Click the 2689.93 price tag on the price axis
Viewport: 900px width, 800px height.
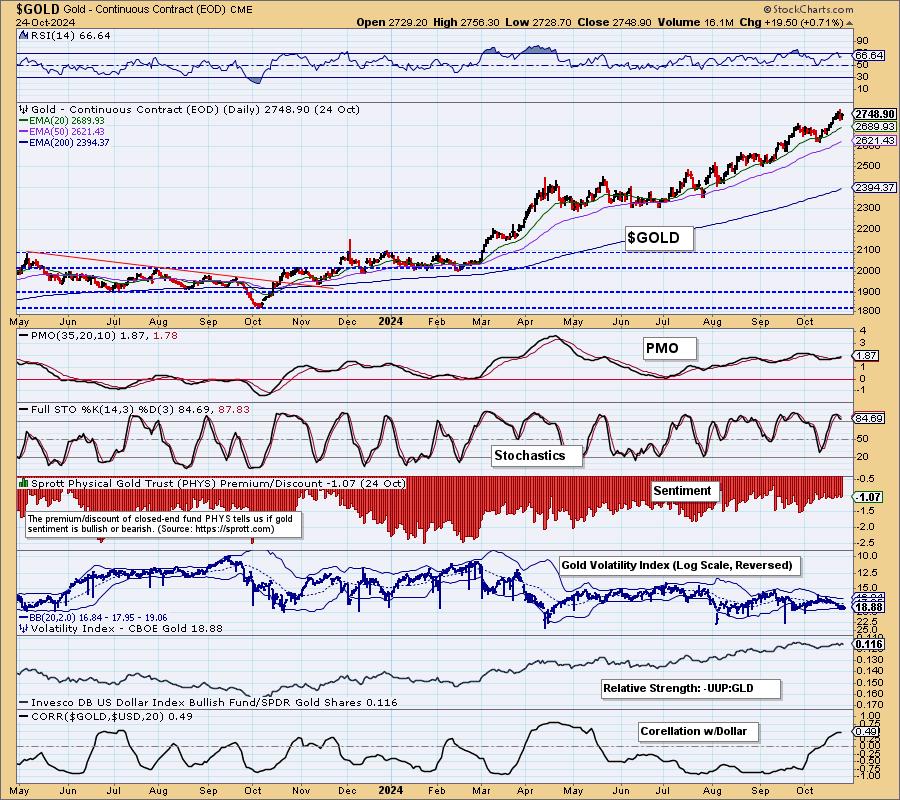[875, 126]
